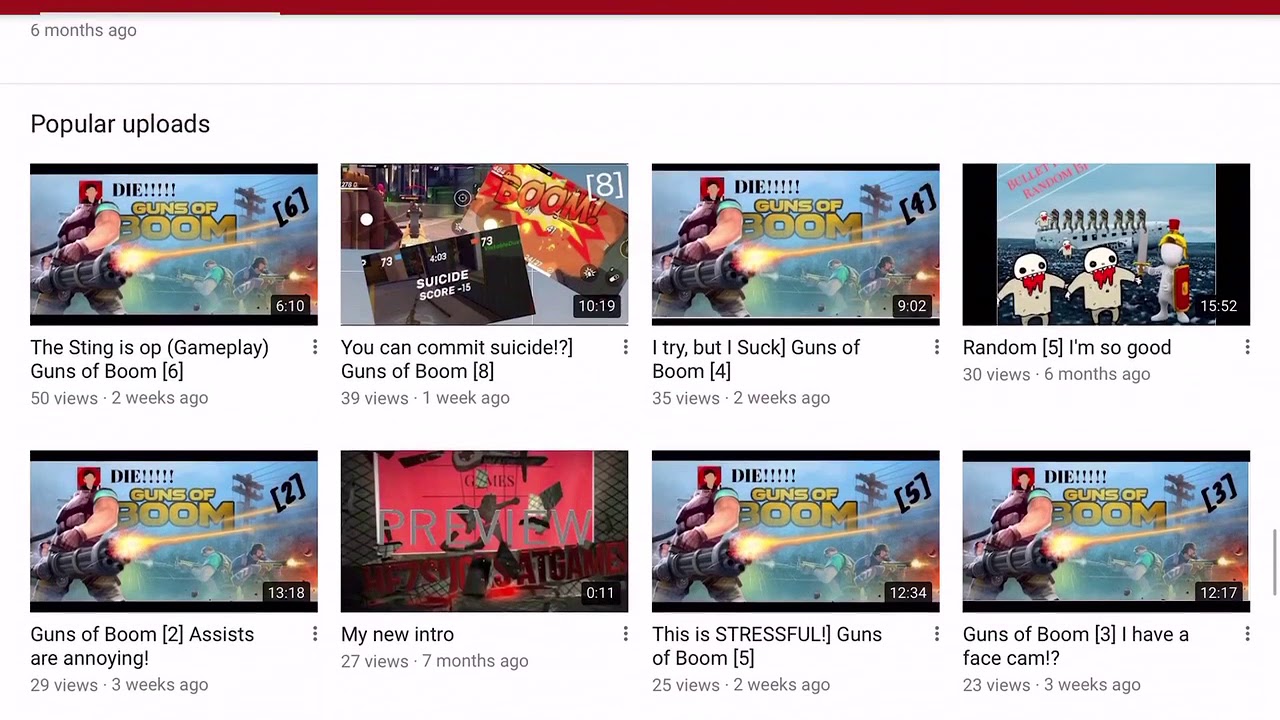Viewport: 1280px width, 720px height.
Task: Open My new intro video title
Action: coord(397,634)
